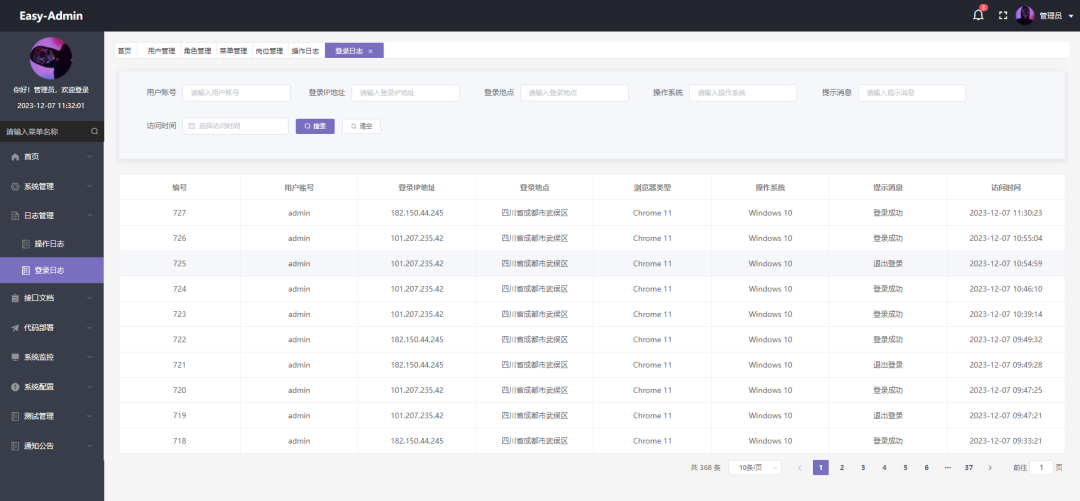
Task: Open the 管理员 user dropdown
Action: (x=1056, y=15)
